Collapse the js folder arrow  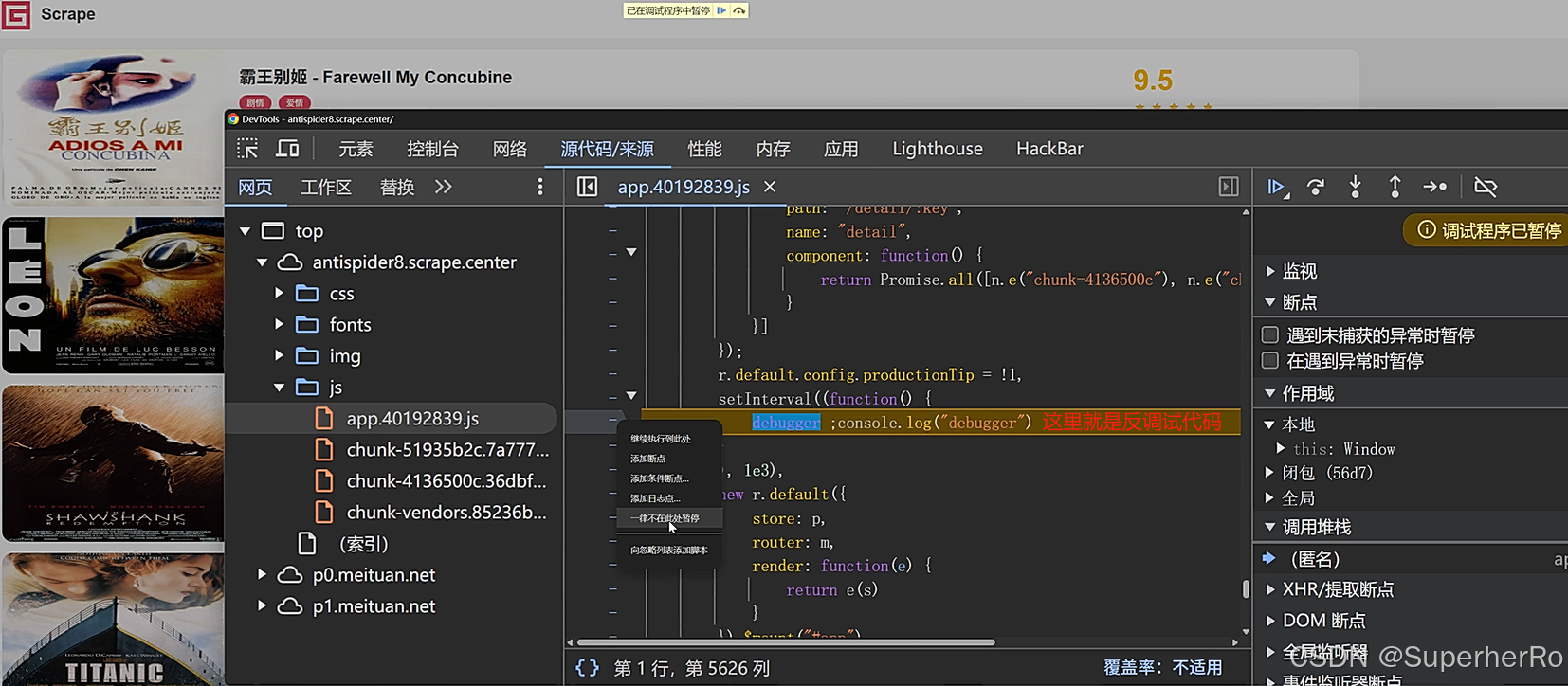coord(280,388)
